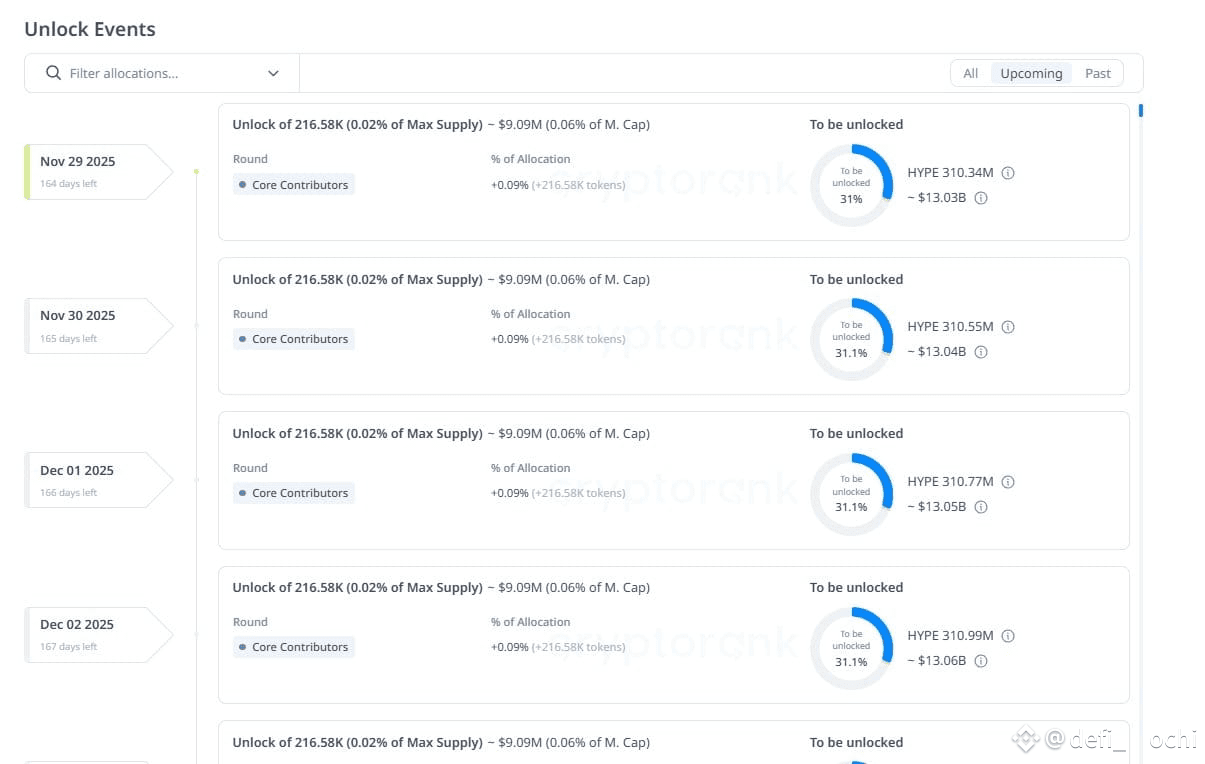Click 'HYPE 310.34M' value text
Viewport: 1205px width, 764px height.
(950, 173)
